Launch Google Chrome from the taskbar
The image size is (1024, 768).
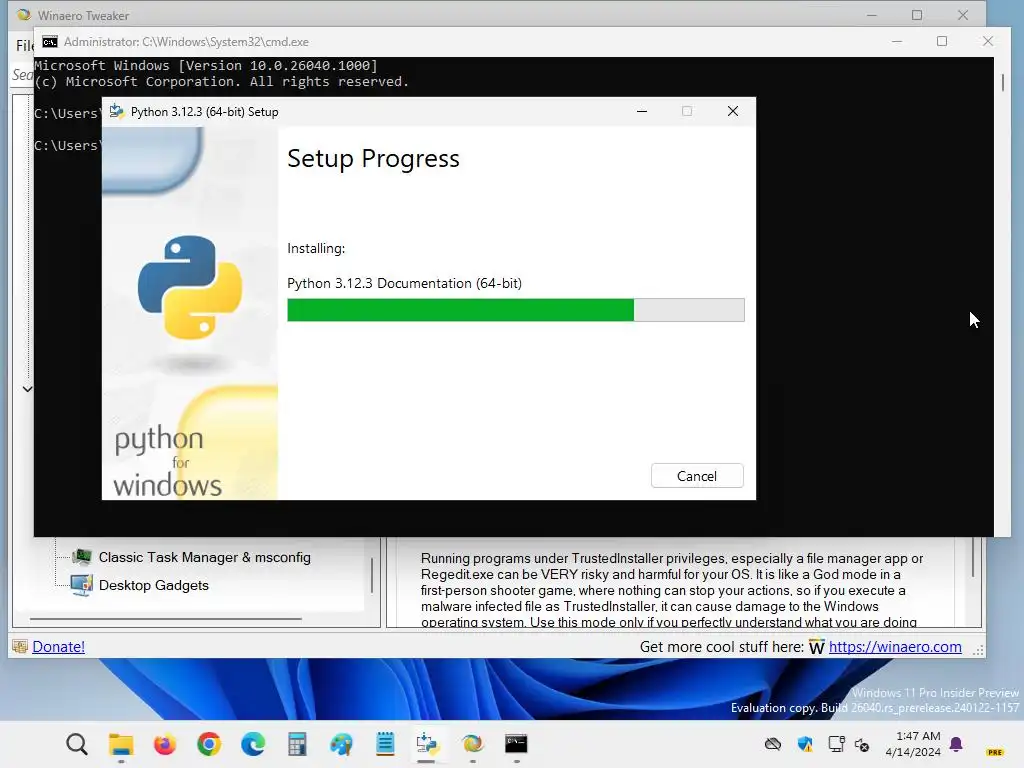tap(209, 744)
